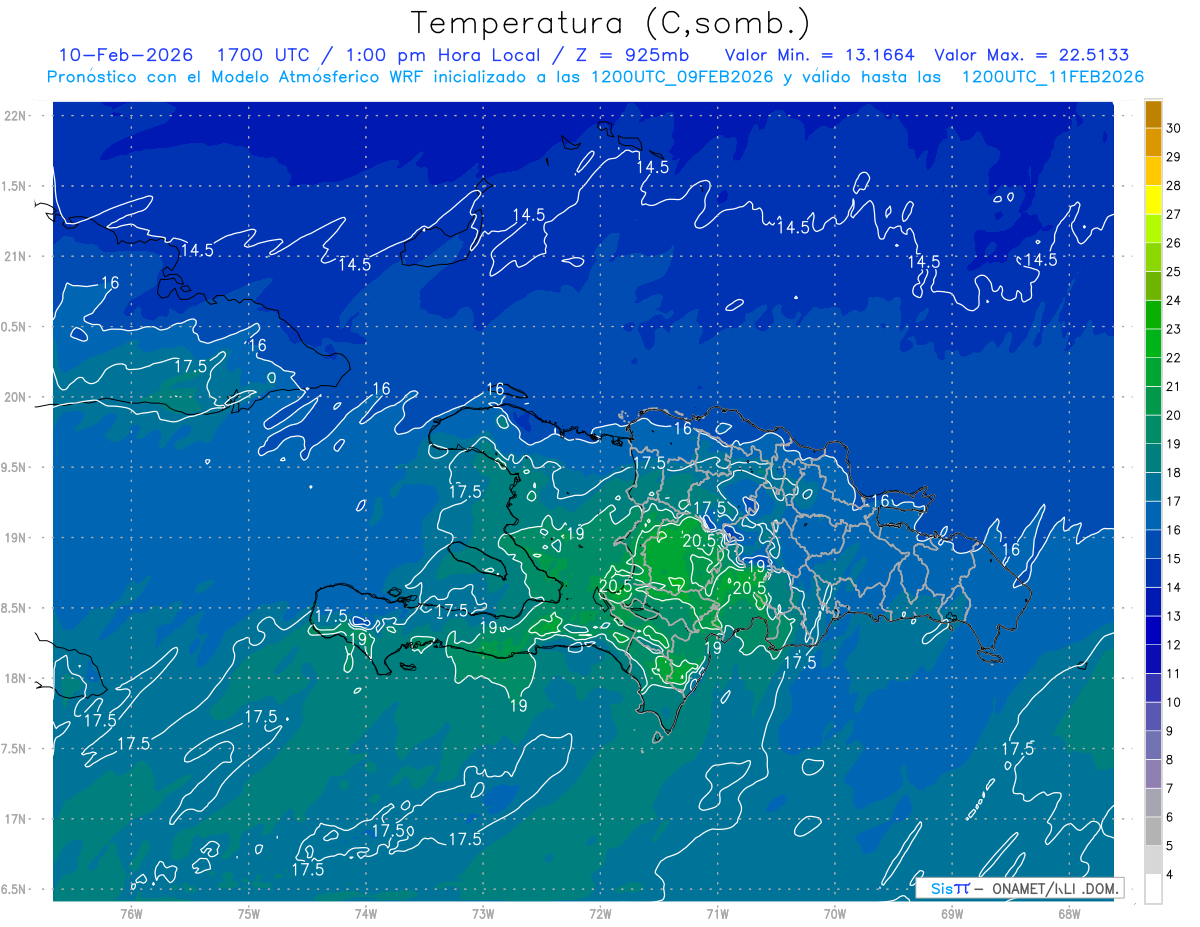Pick the yellow legend color between 27 and 28
This screenshot has width=1200, height=927.
tap(1153, 200)
